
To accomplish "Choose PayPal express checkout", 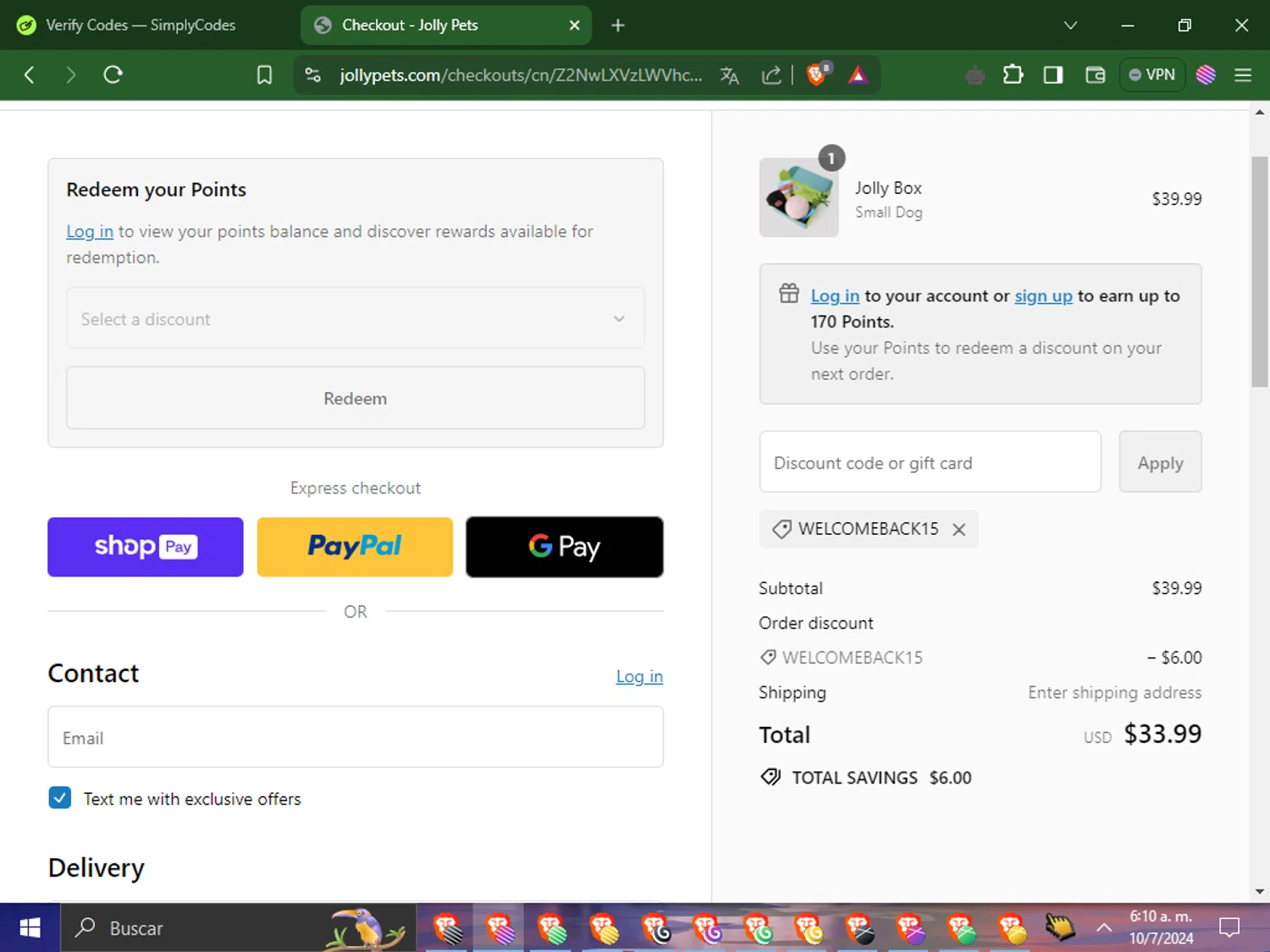I will (x=355, y=547).
